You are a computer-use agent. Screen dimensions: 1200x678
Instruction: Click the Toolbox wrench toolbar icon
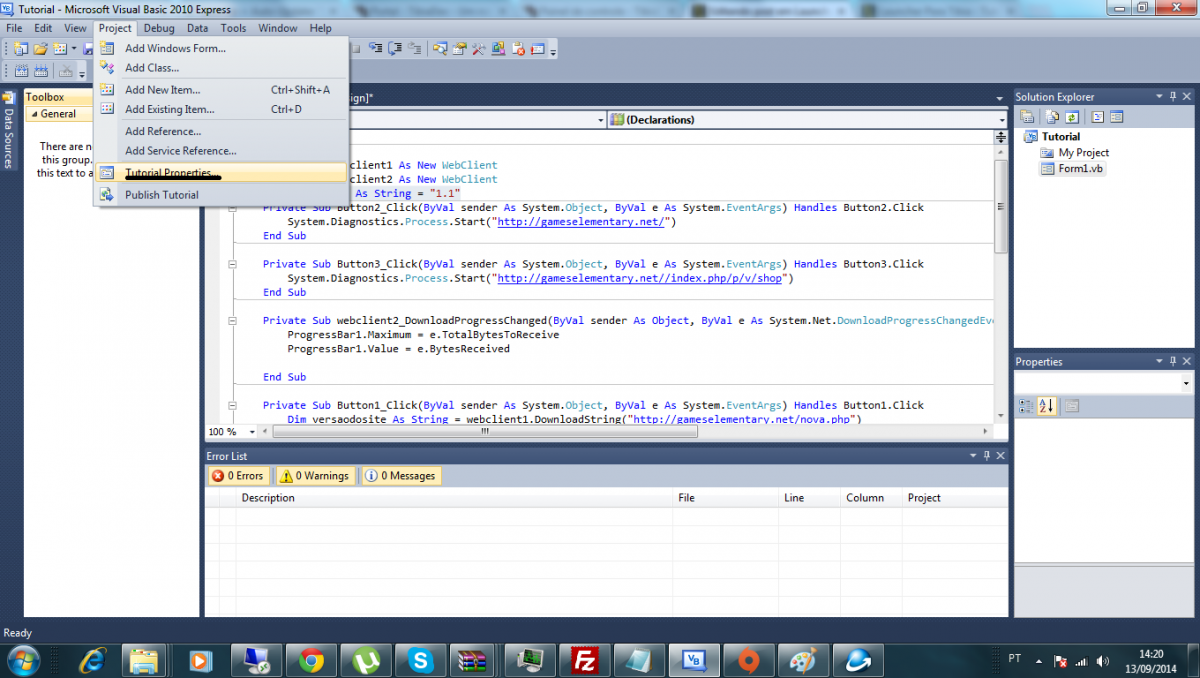pos(478,48)
